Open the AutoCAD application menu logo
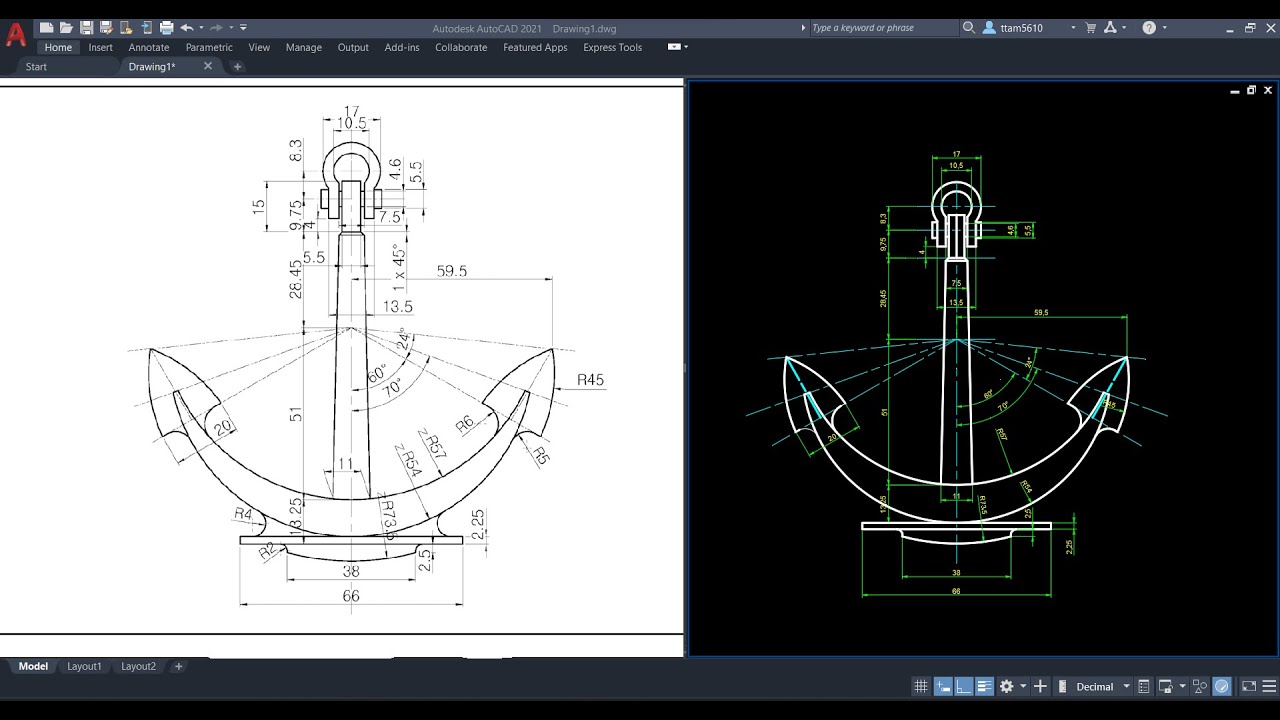 pyautogui.click(x=16, y=34)
